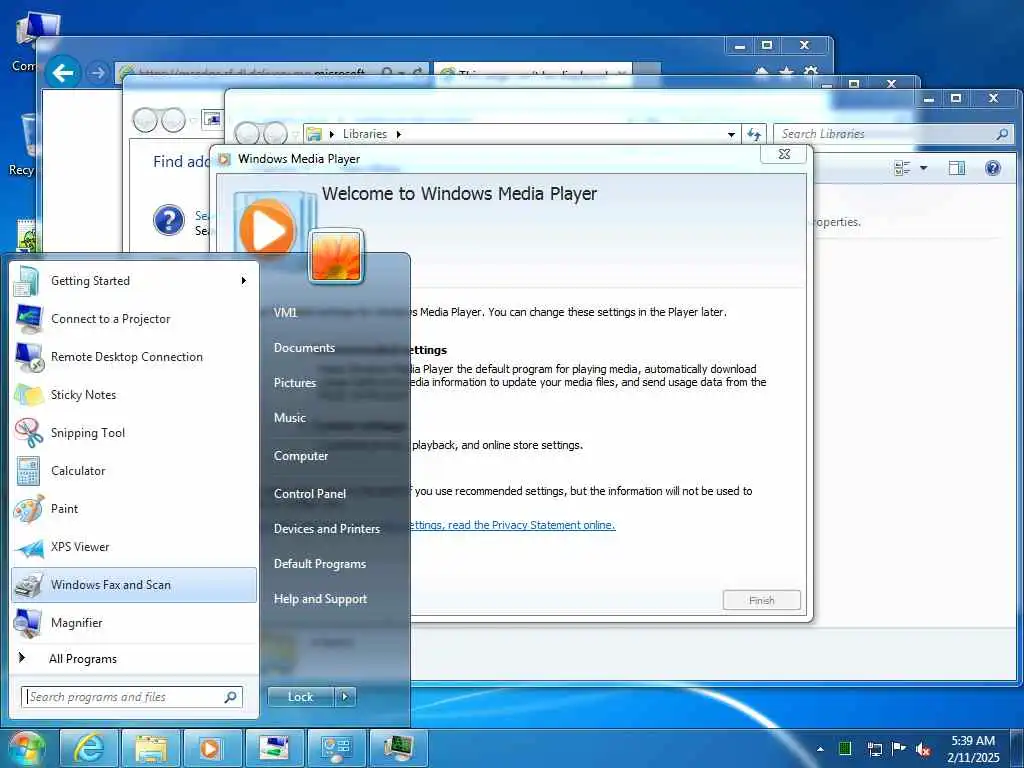Expand the Getting Started submenu arrow
Image resolution: width=1024 pixels, height=768 pixels.
(244, 281)
